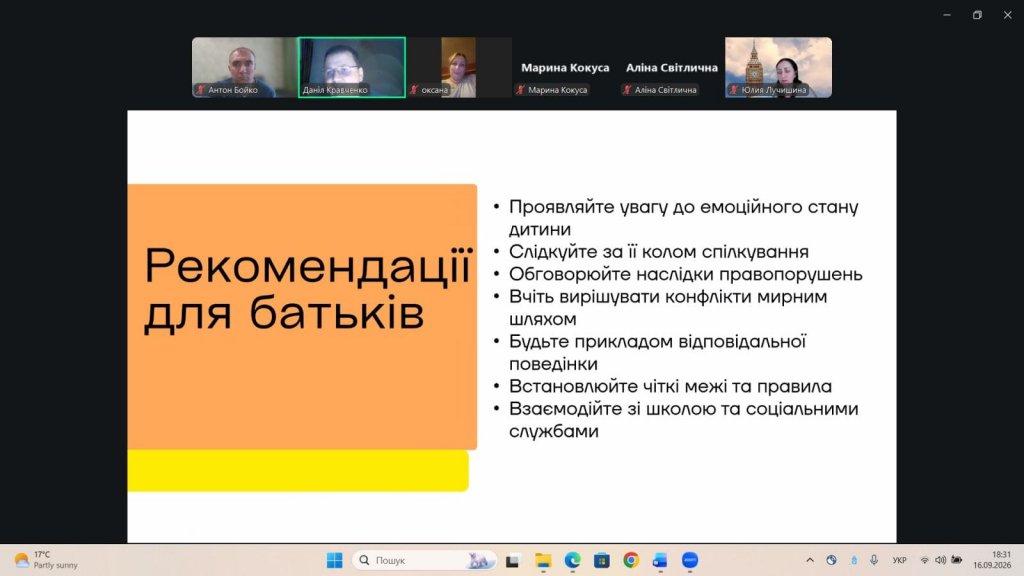1024x576 pixels.
Task: Select Марина Кокуса's participant tile
Action: [565, 67]
